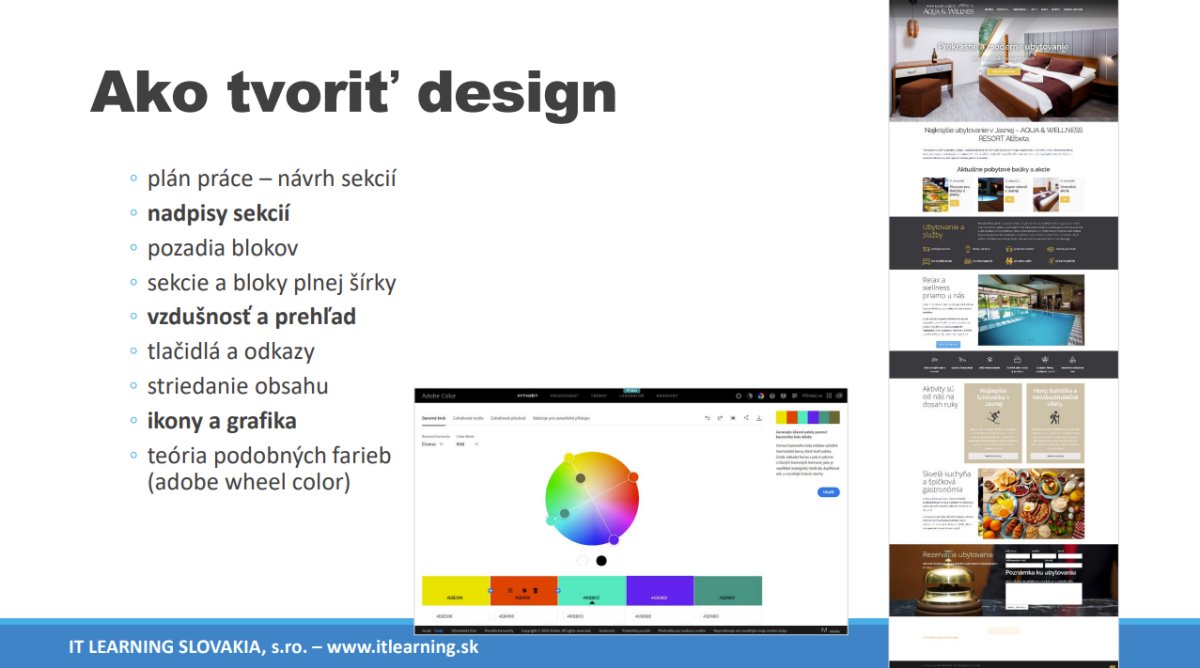Viewport: 1200px width, 668px height.
Task: Open the LABORATOŘ menu in Adobe Color header
Action: click(631, 396)
